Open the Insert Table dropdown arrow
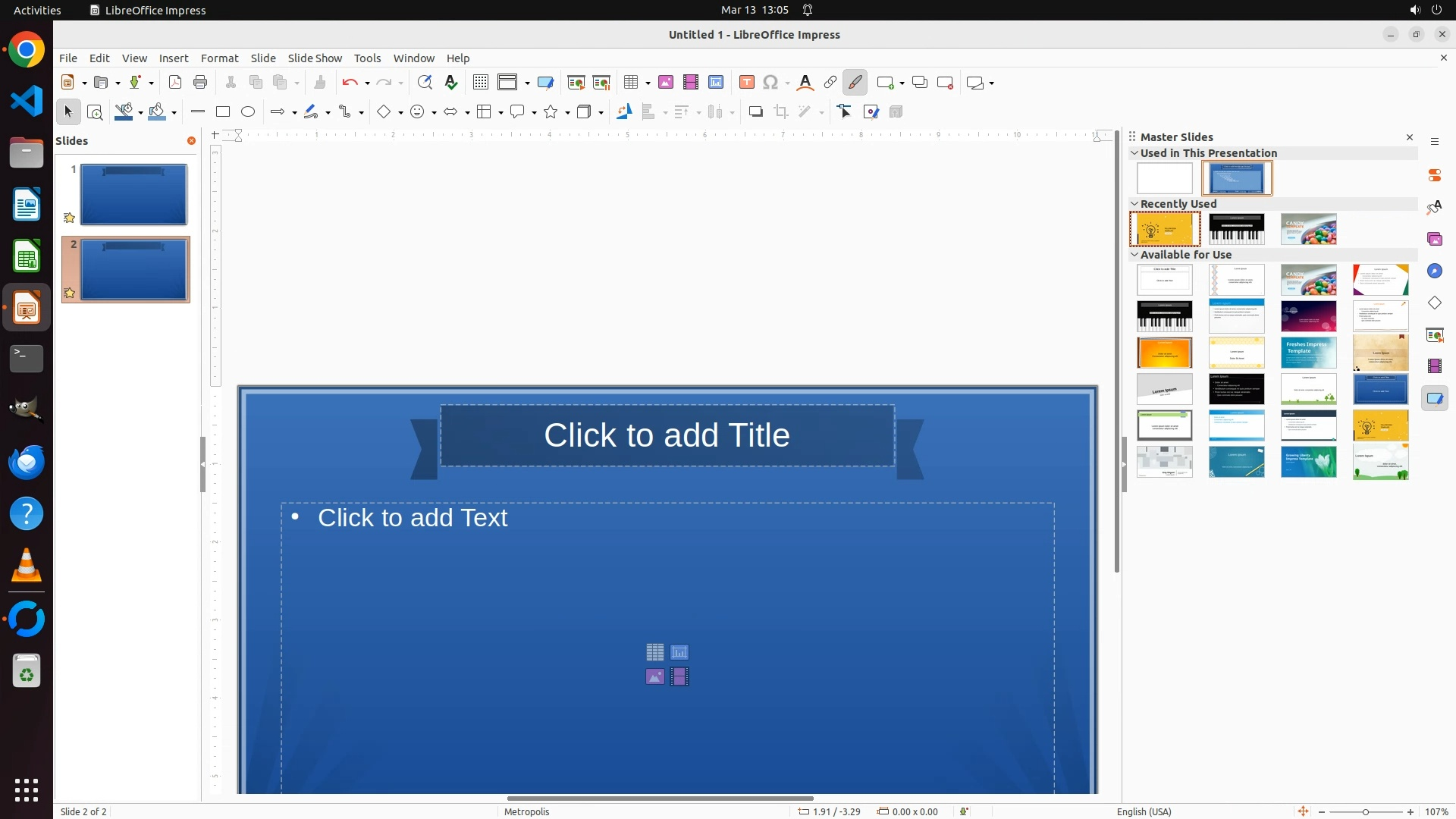1456x819 pixels. 648,83
